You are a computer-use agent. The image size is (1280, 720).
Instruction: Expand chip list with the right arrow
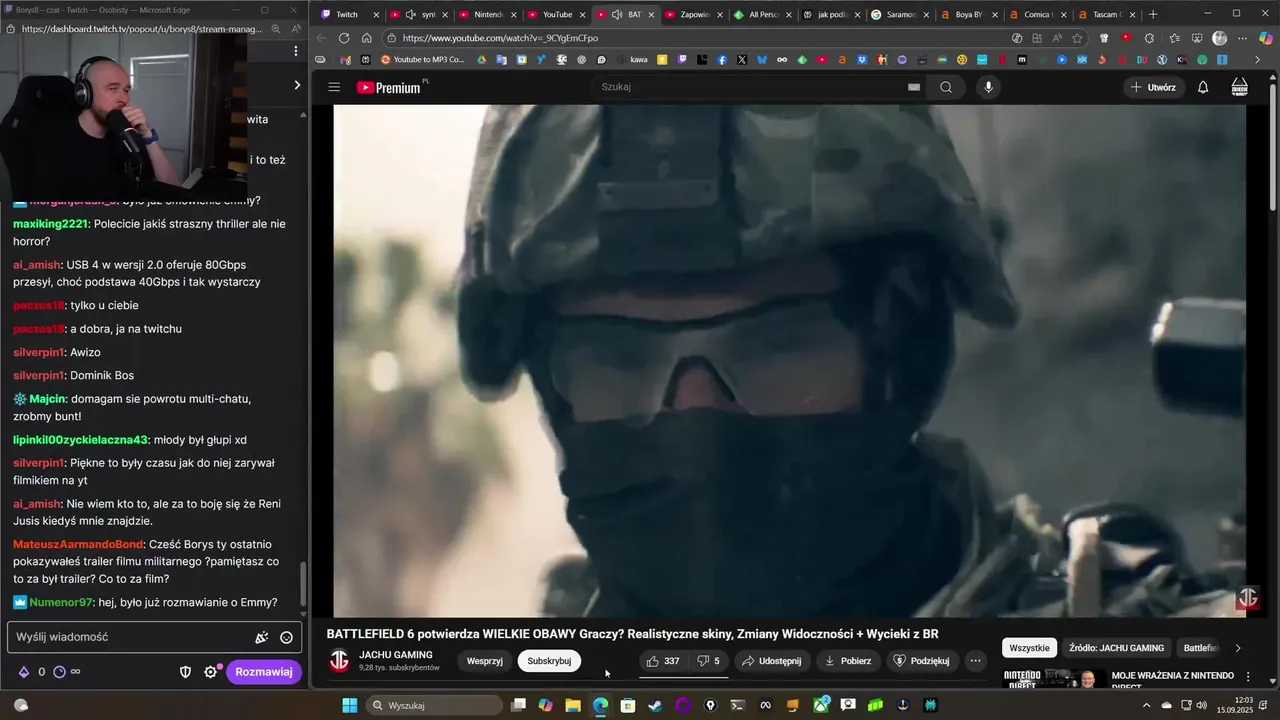1238,648
